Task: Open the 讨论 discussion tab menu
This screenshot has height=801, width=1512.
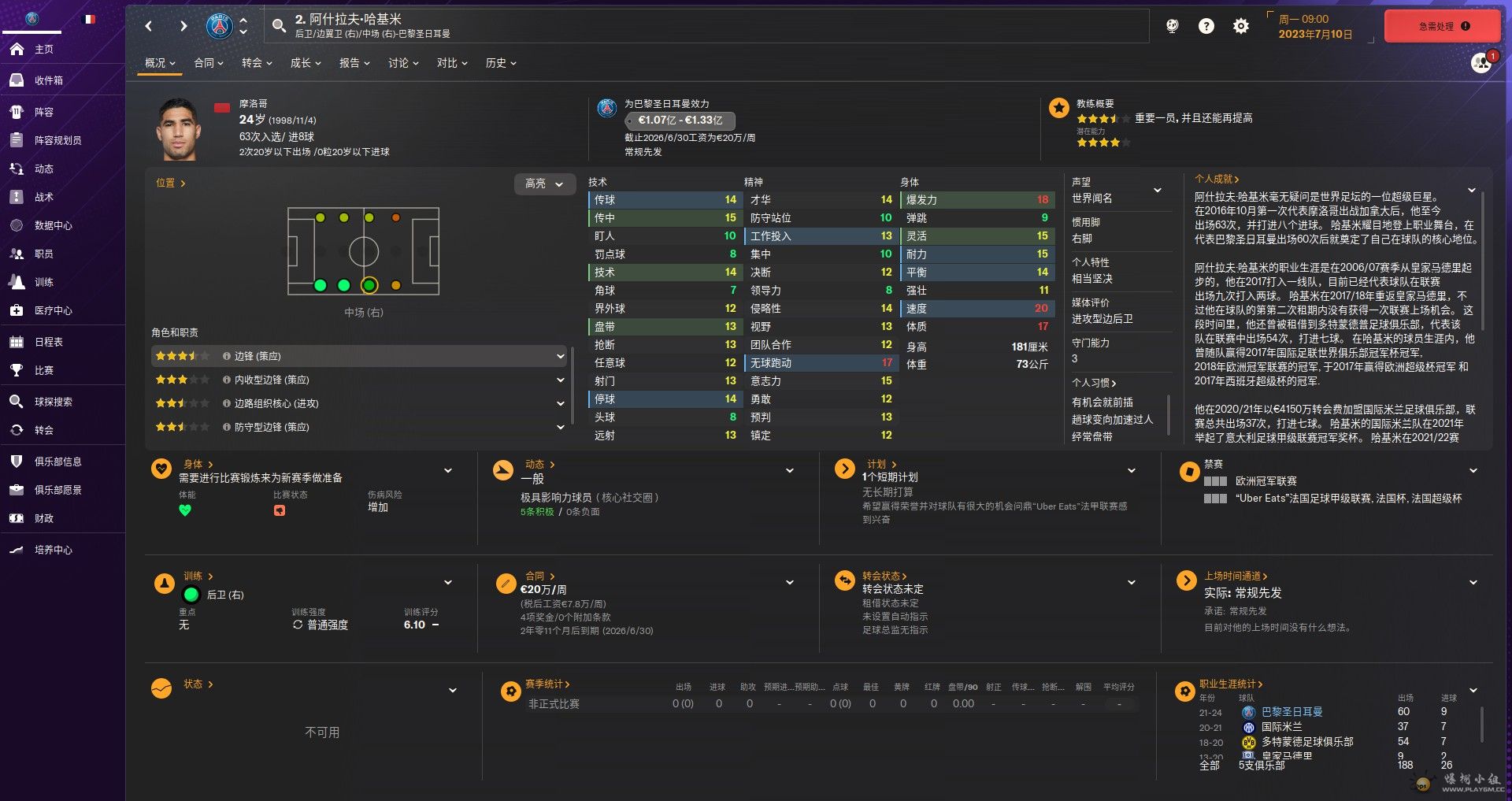Action: [x=403, y=63]
